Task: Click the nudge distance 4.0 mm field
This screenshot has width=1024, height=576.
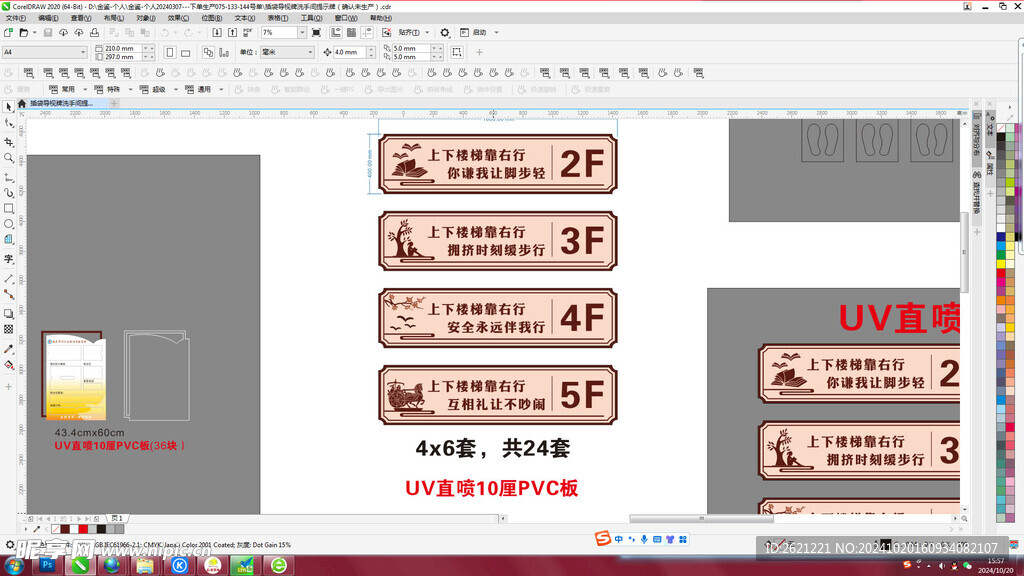Action: [x=350, y=52]
